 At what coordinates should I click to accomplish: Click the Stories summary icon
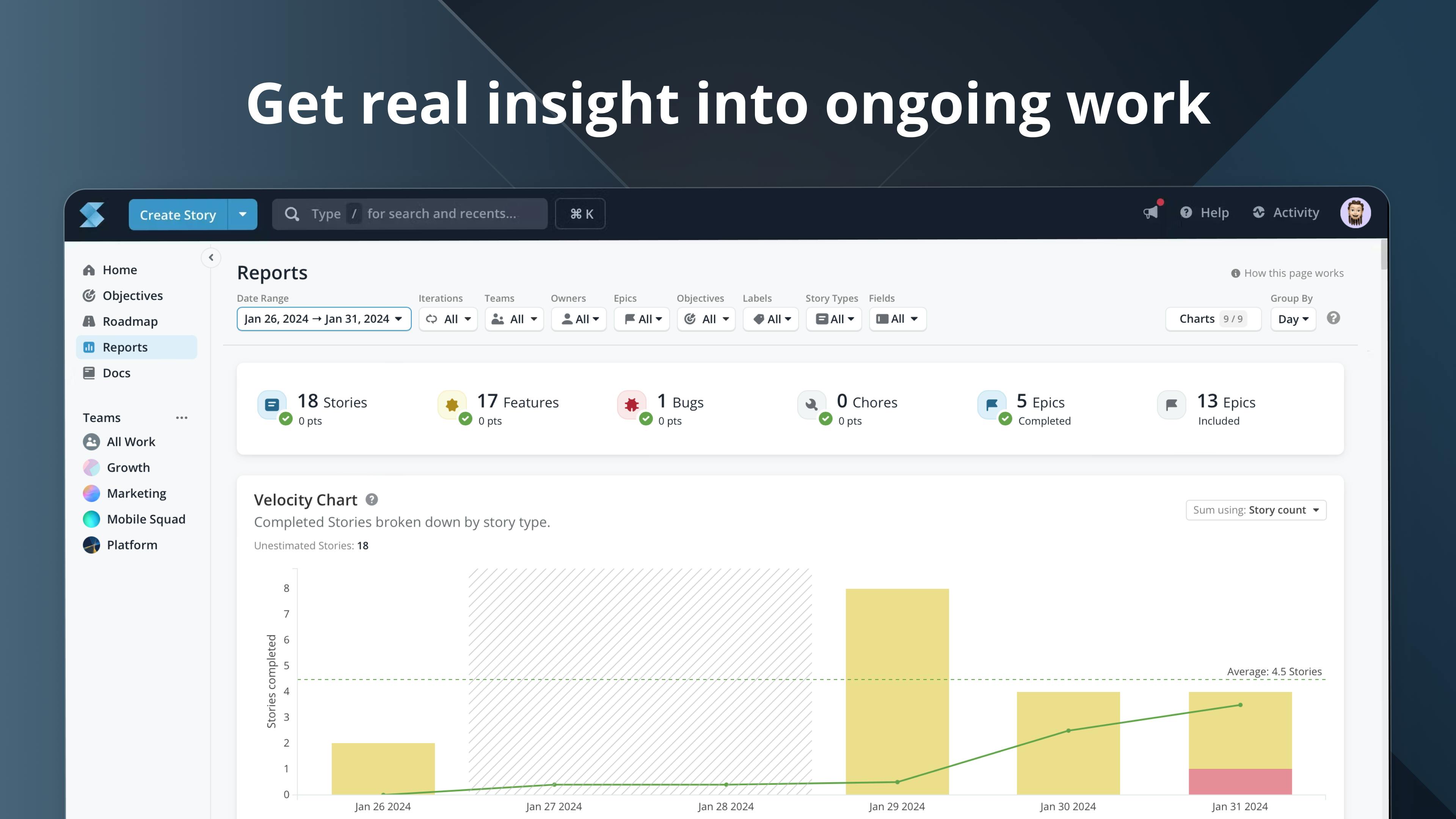(272, 405)
